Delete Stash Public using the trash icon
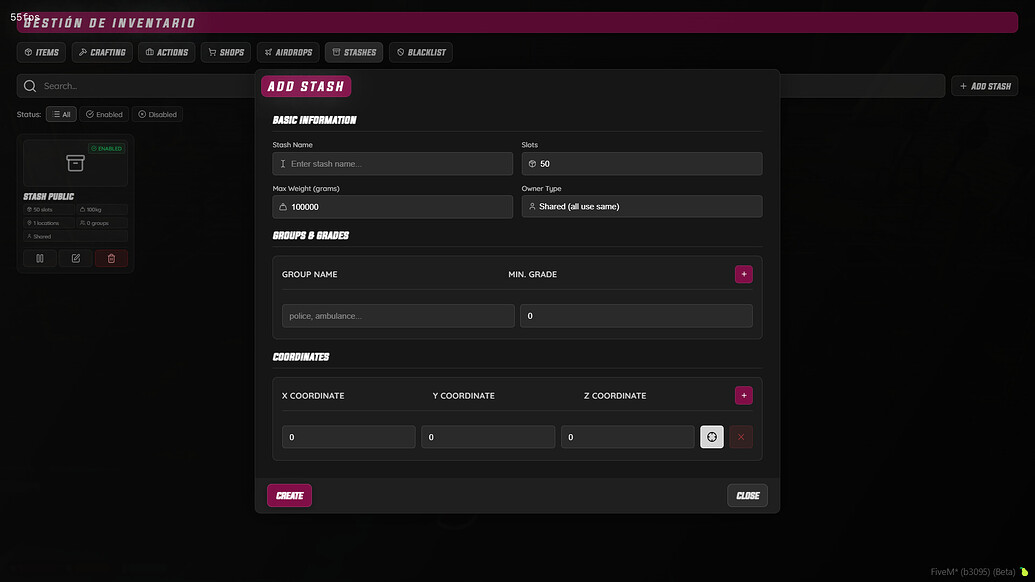The height and width of the screenshot is (582, 1035). pos(111,258)
